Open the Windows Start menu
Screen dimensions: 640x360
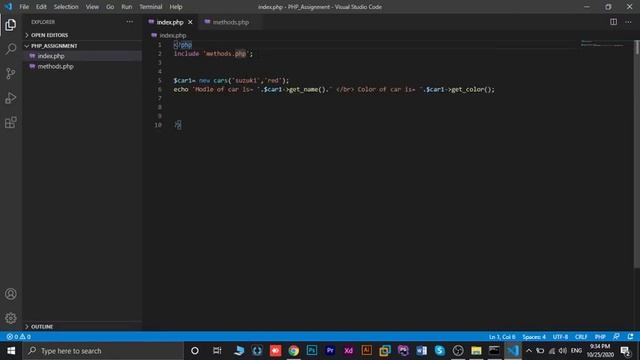11,351
